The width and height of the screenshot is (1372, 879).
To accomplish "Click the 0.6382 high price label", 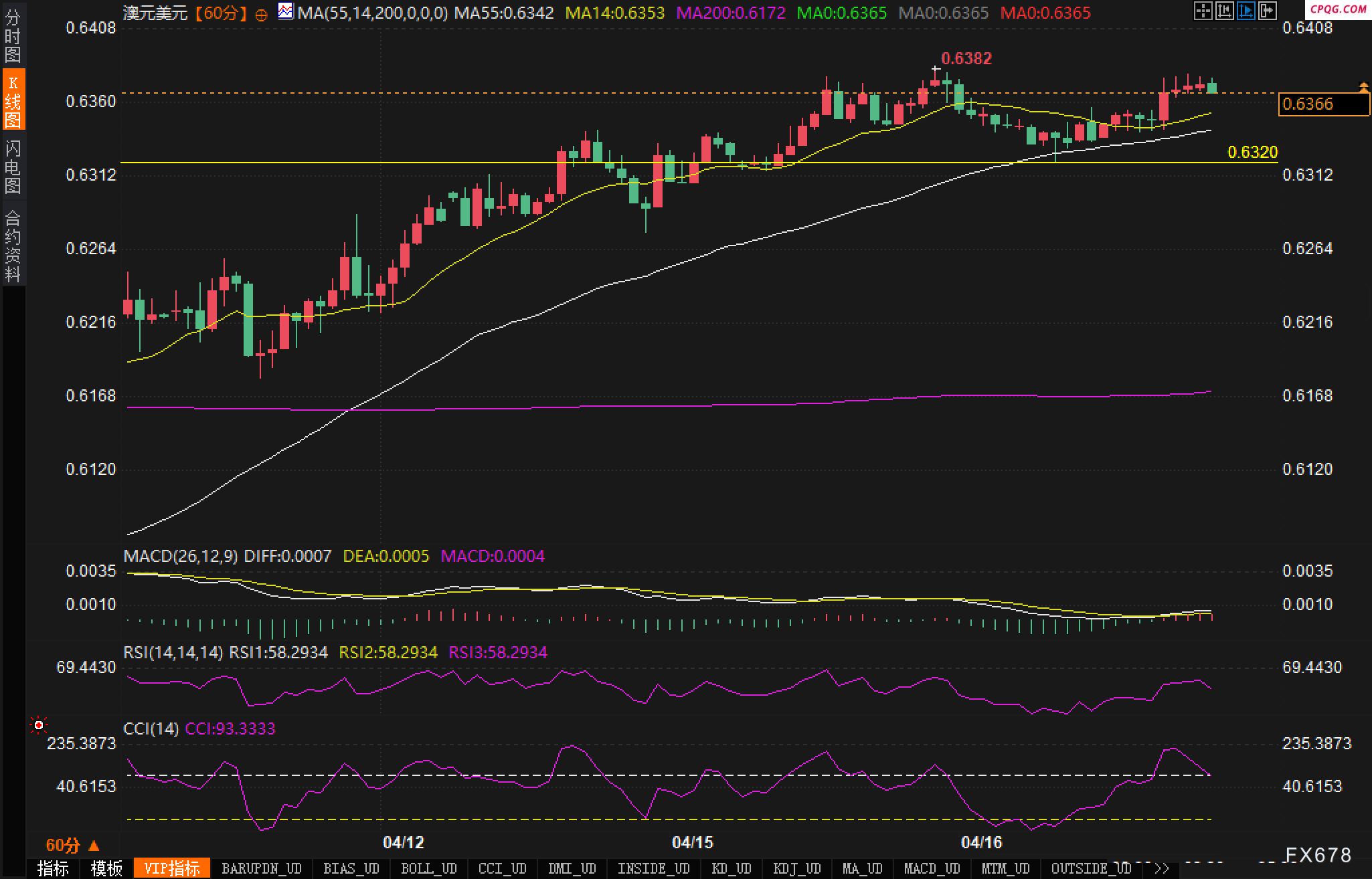I will point(966,58).
